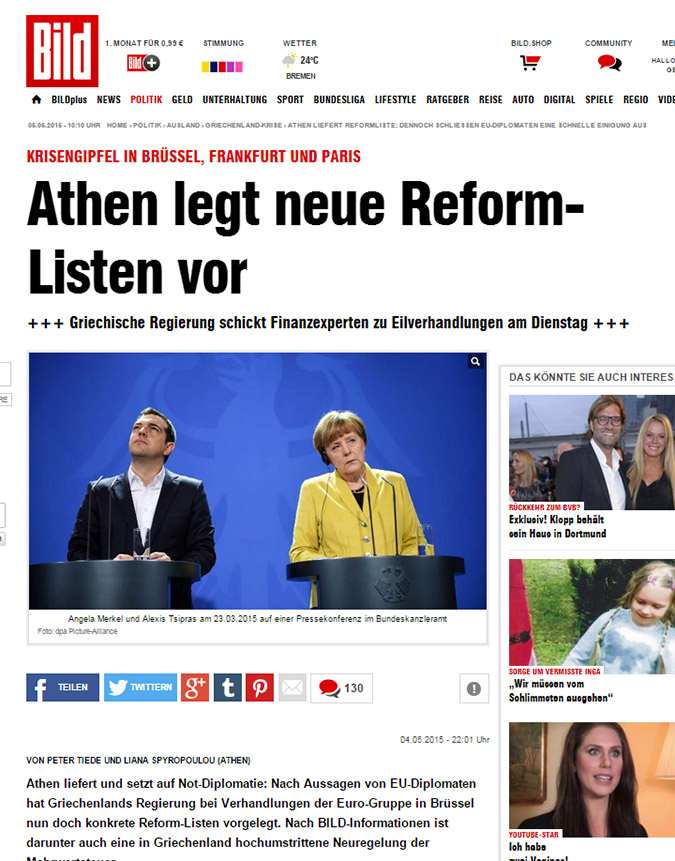Image resolution: width=675 pixels, height=861 pixels.
Task: Report the article with the exclamation icon
Action: (x=474, y=688)
